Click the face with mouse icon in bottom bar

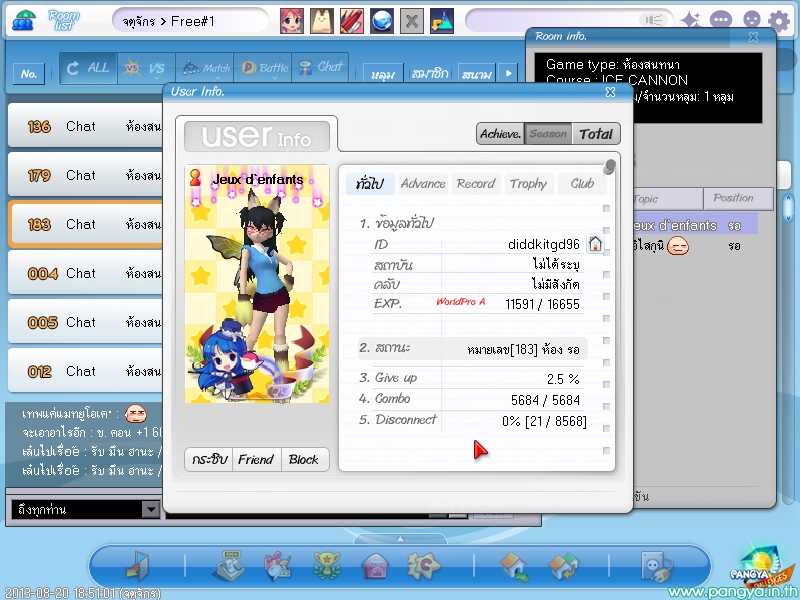656,566
